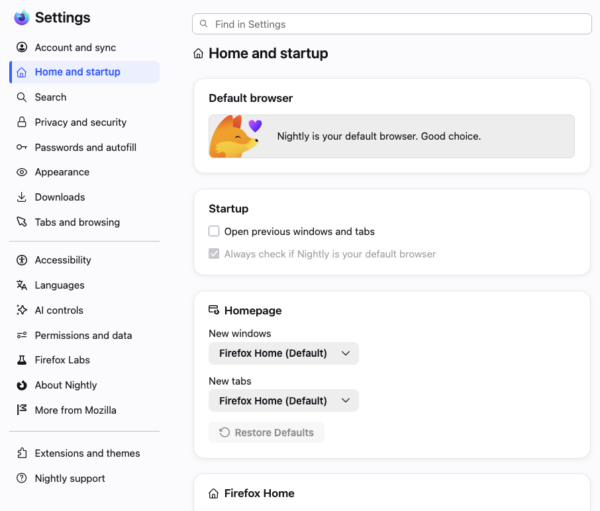The image size is (600, 511).
Task: Click the Firefox Home section heading
Action: point(259,493)
